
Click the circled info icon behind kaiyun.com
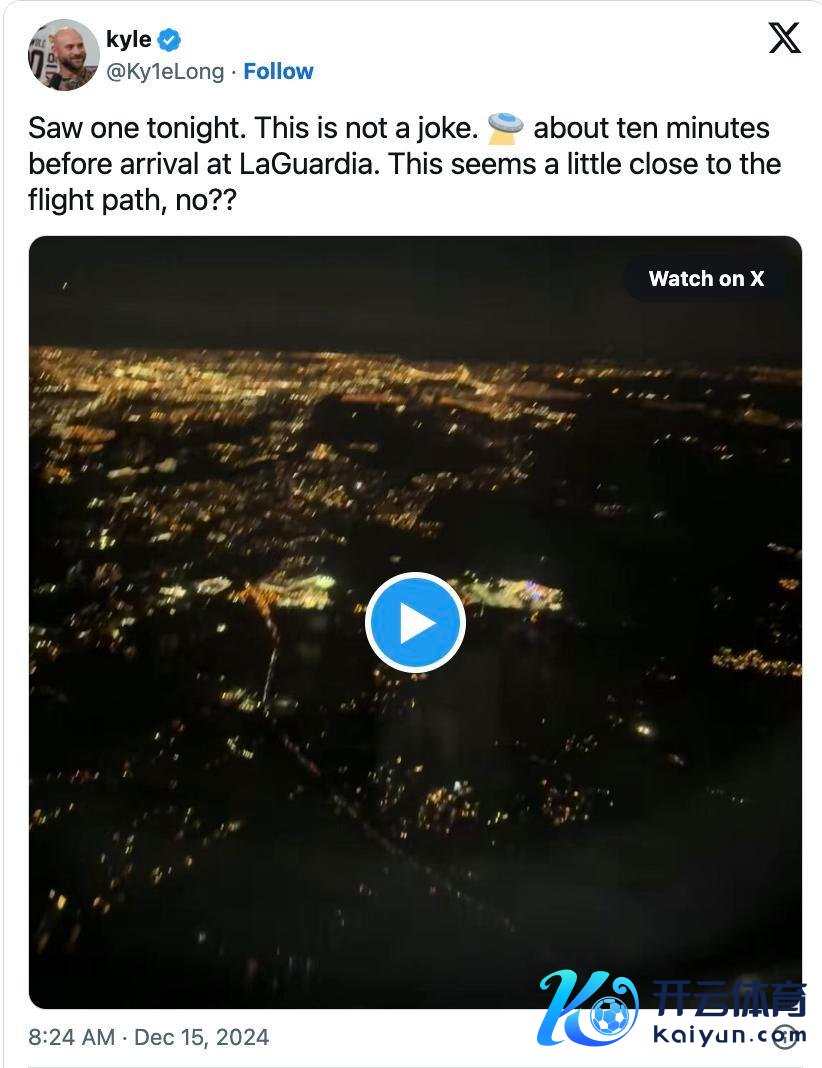tap(786, 1037)
